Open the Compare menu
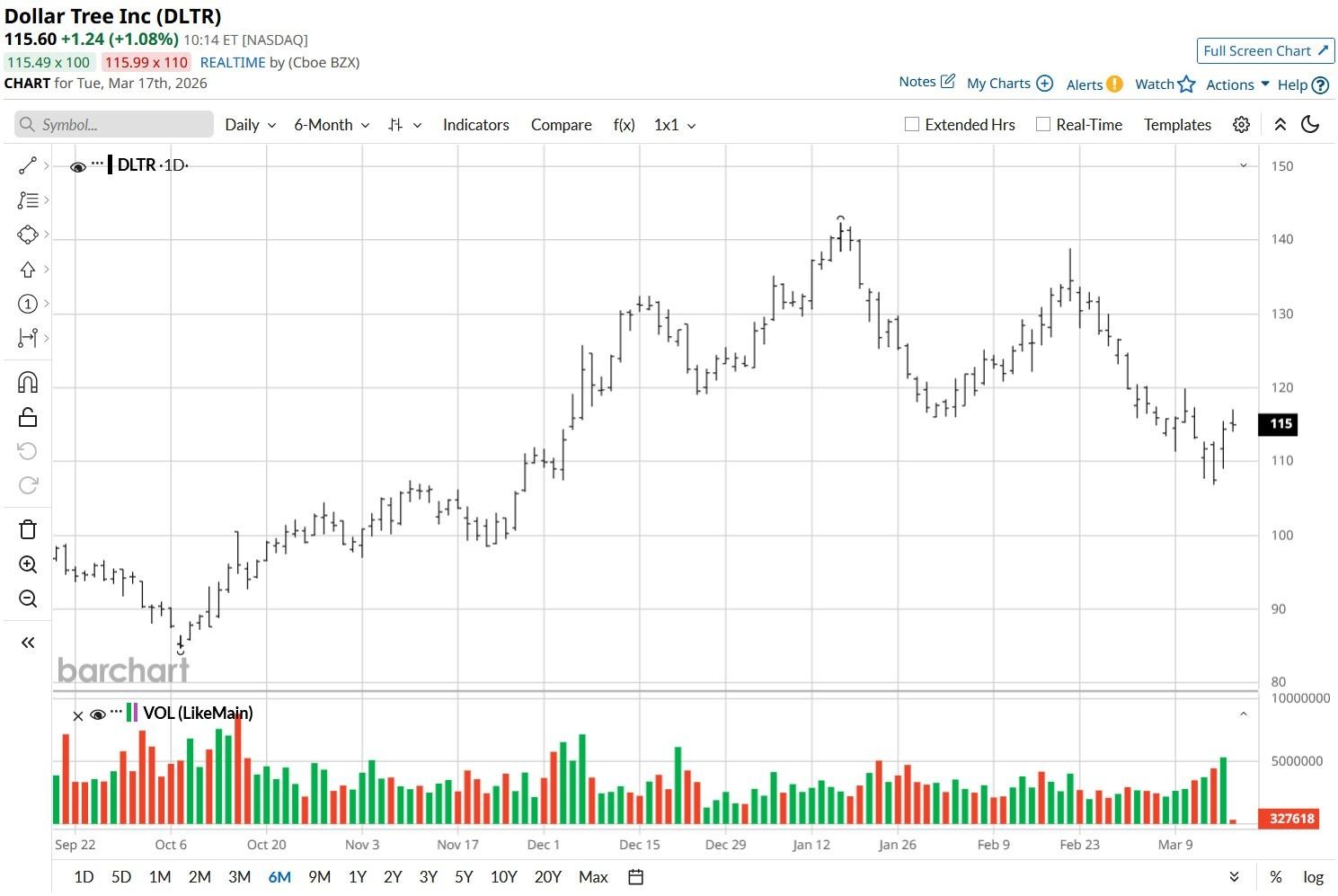 click(x=562, y=125)
